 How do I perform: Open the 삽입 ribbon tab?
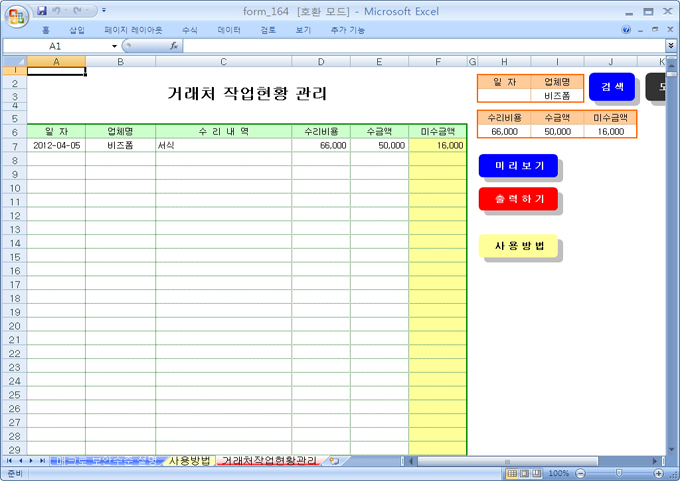pyautogui.click(x=77, y=30)
